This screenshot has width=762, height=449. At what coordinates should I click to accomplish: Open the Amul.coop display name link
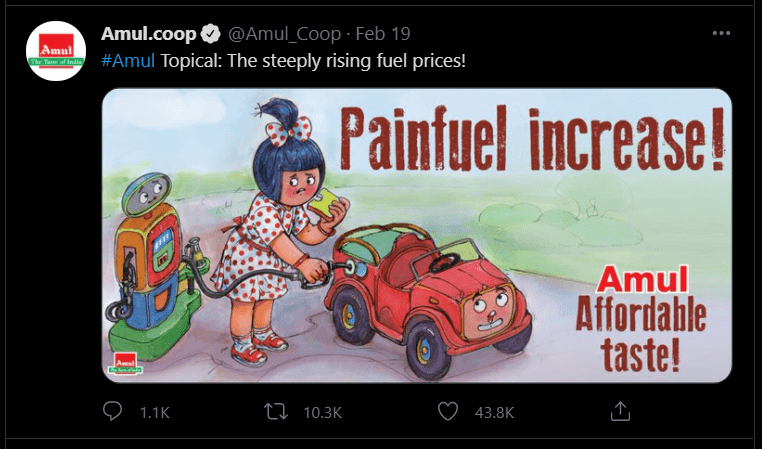click(x=149, y=34)
